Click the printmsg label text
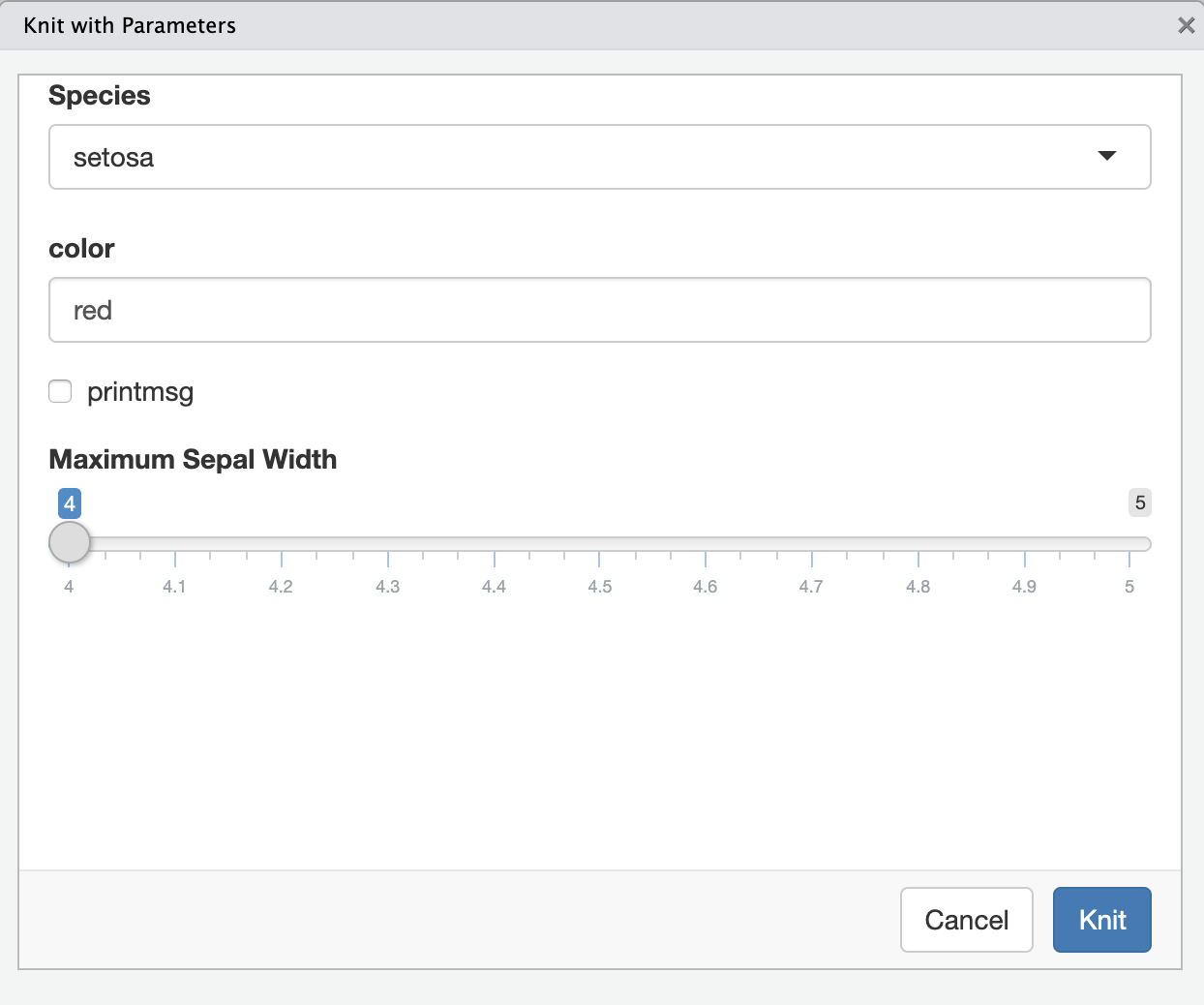 140,392
